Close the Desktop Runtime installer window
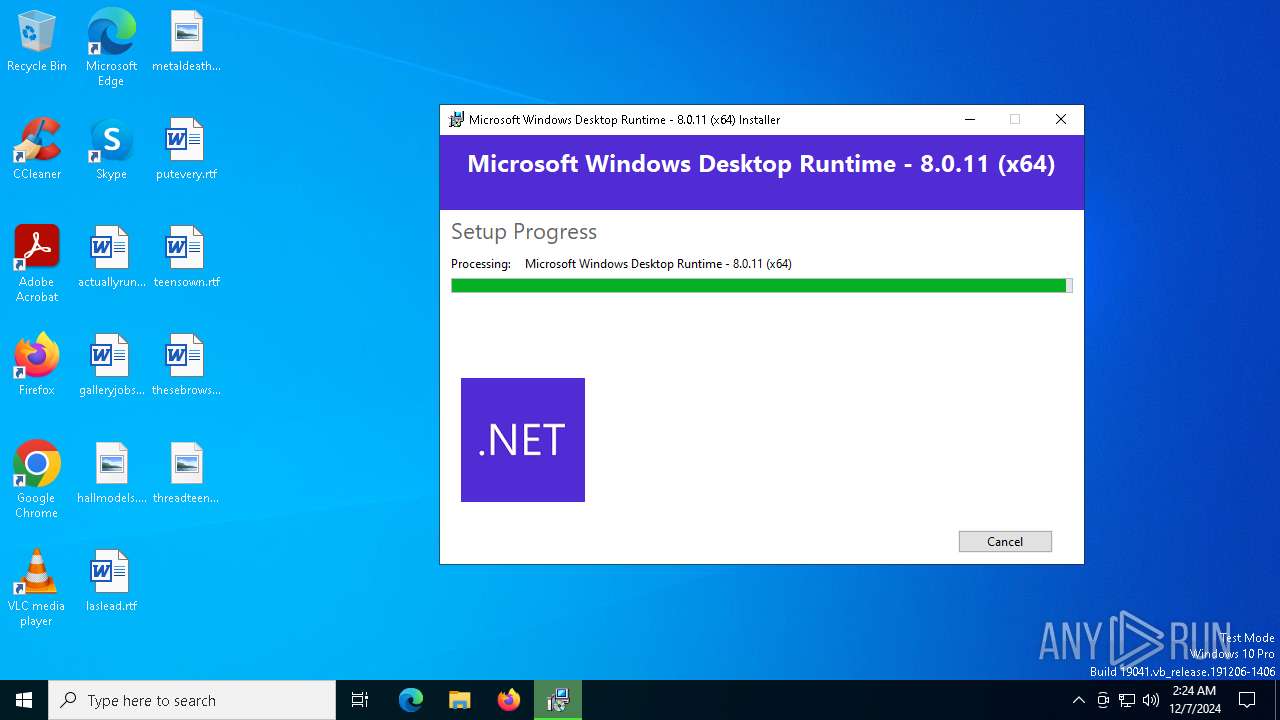Image resolution: width=1280 pixels, height=720 pixels. pos(1061,119)
